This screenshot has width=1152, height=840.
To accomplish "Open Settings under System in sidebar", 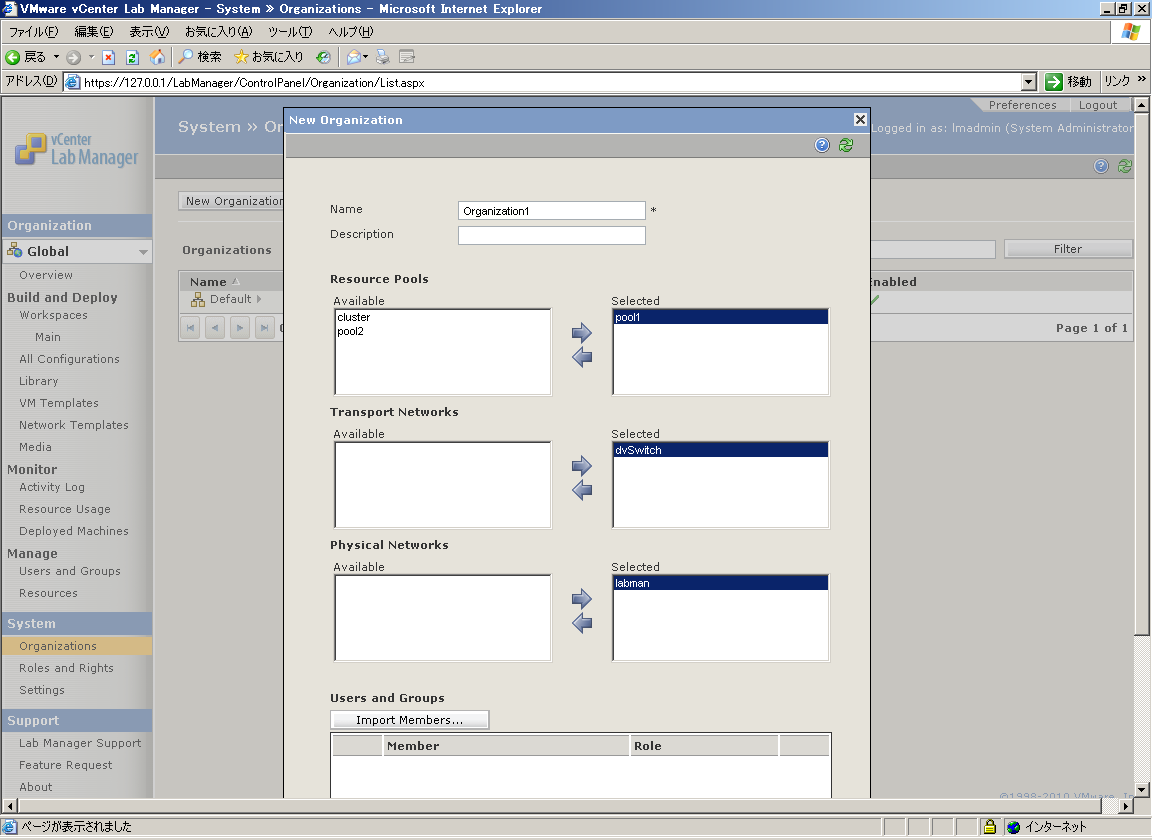I will coord(42,690).
